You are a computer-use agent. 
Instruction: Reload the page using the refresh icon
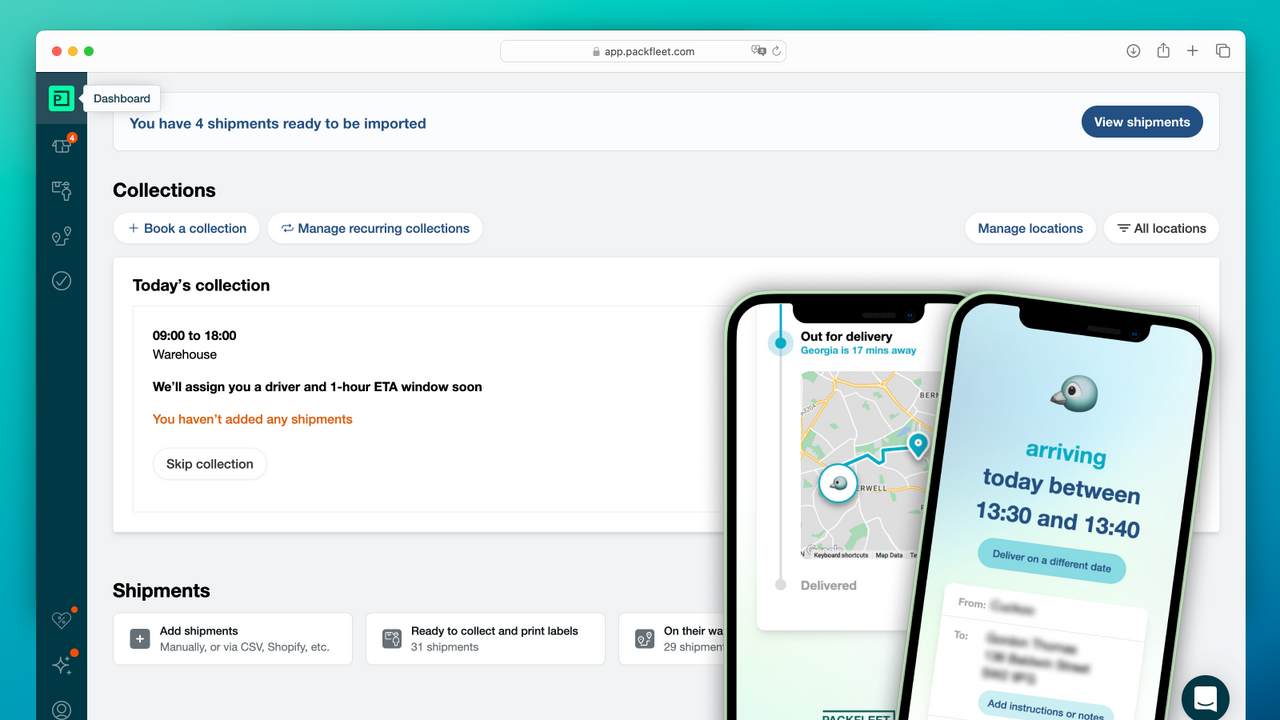pyautogui.click(x=776, y=51)
